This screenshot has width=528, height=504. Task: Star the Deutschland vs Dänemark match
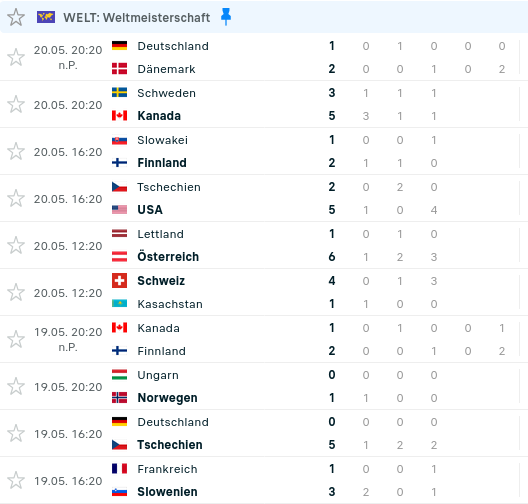click(16, 57)
